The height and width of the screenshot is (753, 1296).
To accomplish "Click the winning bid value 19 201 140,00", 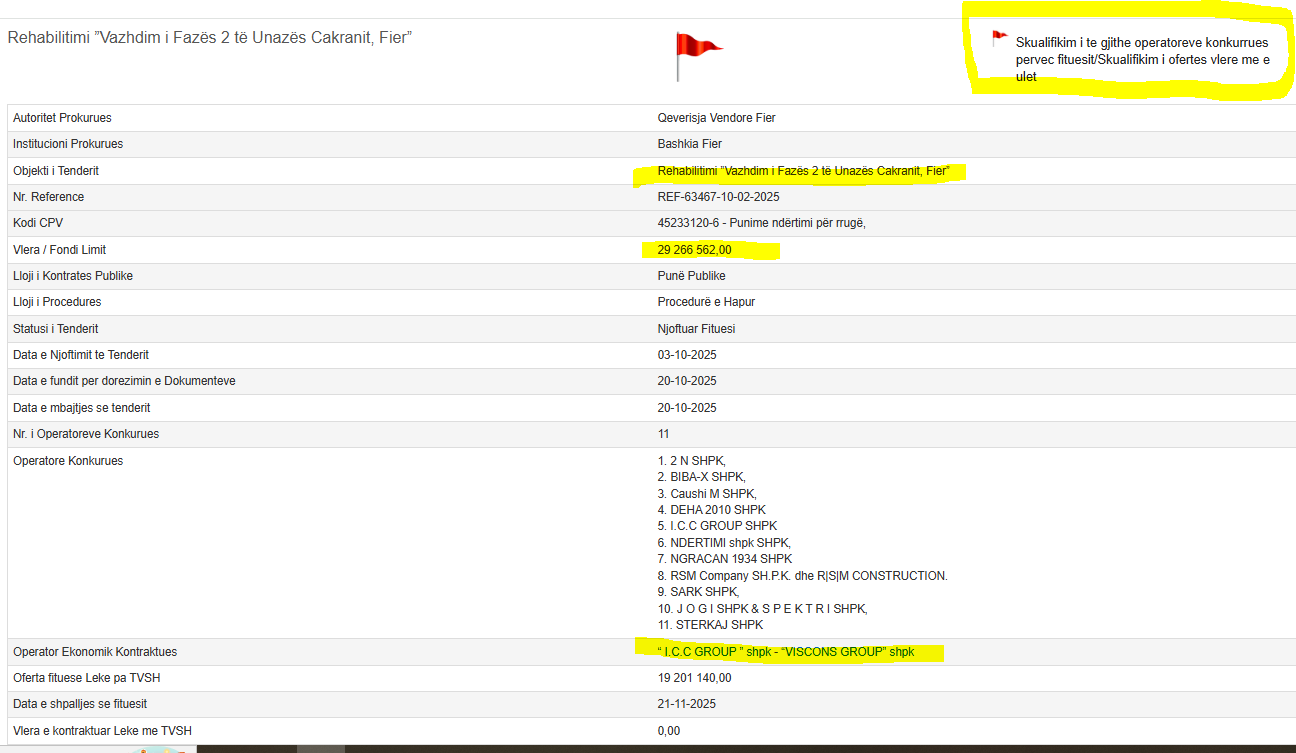I will coord(694,678).
